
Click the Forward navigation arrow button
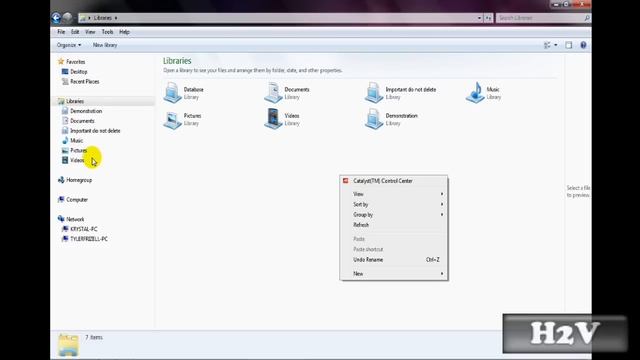(x=68, y=18)
